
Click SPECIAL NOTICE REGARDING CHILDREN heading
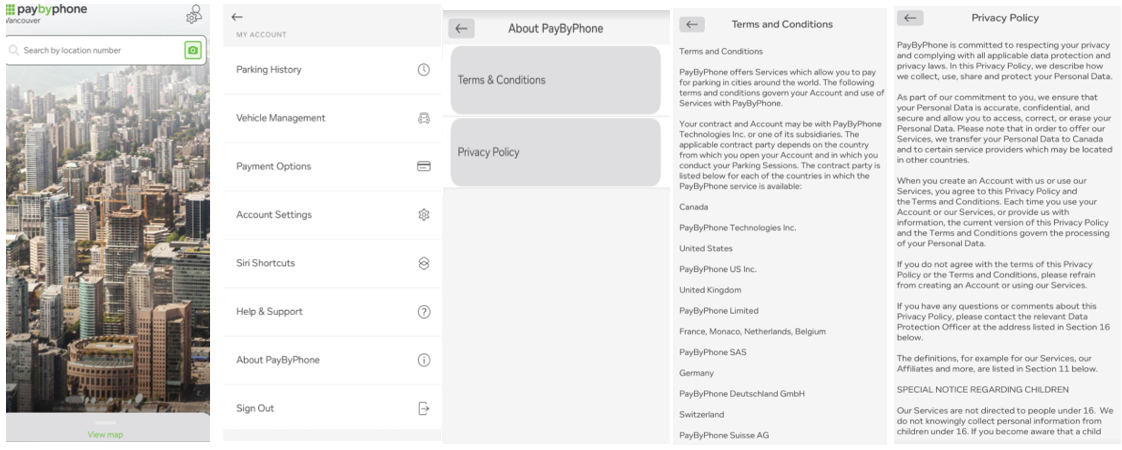tap(983, 389)
